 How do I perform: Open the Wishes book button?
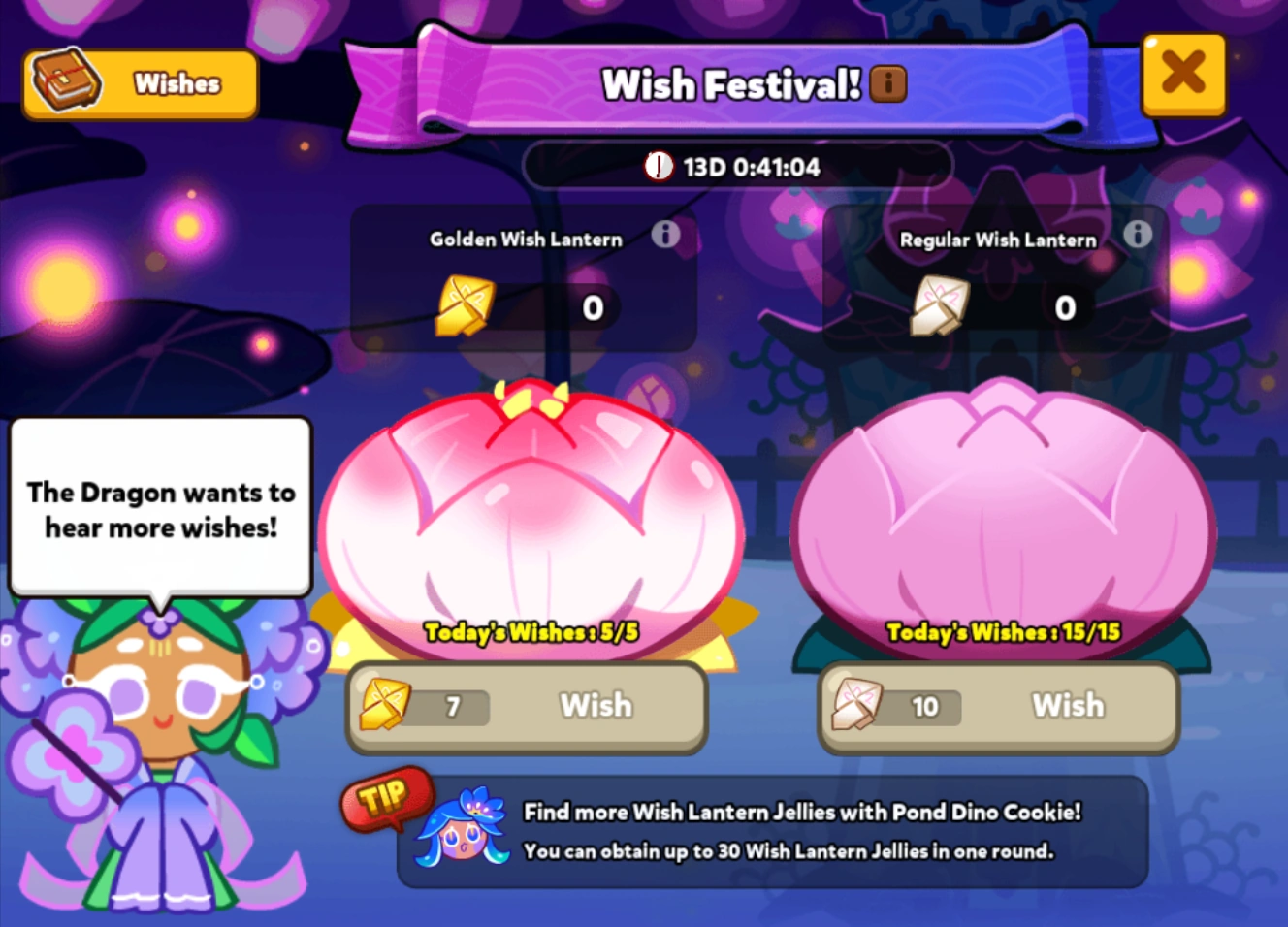coord(141,84)
